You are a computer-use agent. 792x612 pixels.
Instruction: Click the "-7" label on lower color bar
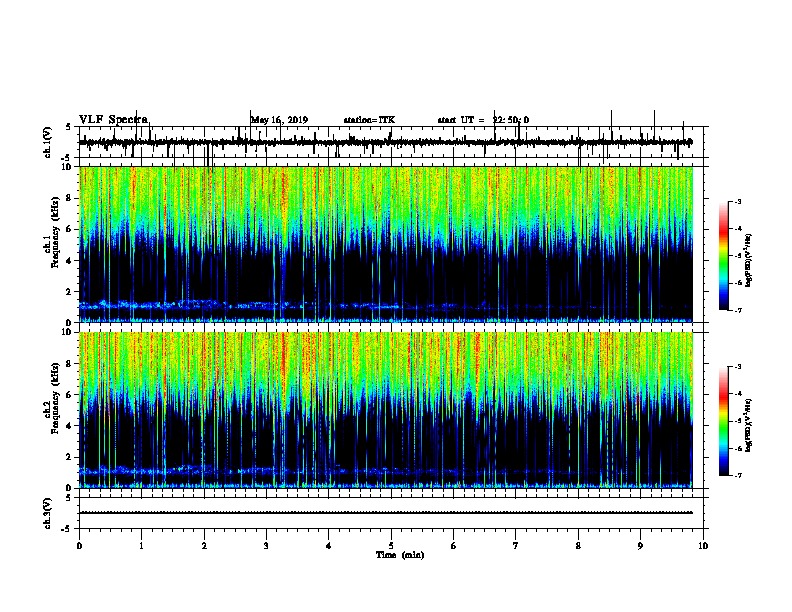coord(737,475)
